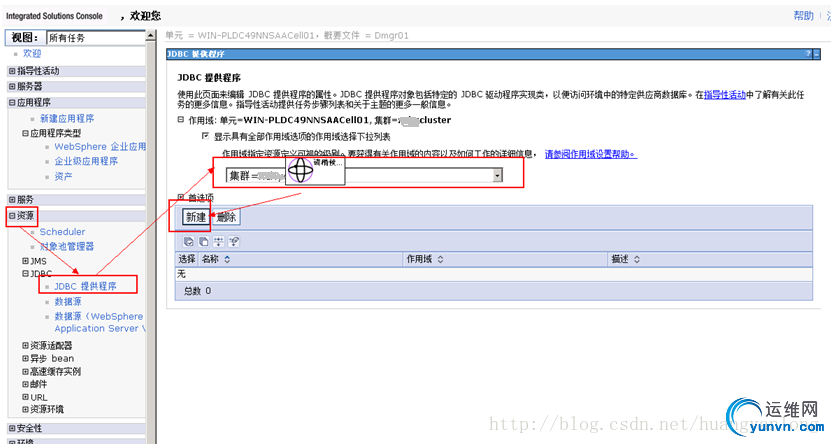The image size is (831, 444).
Task: Open the 资产 link
Action: pos(63,176)
